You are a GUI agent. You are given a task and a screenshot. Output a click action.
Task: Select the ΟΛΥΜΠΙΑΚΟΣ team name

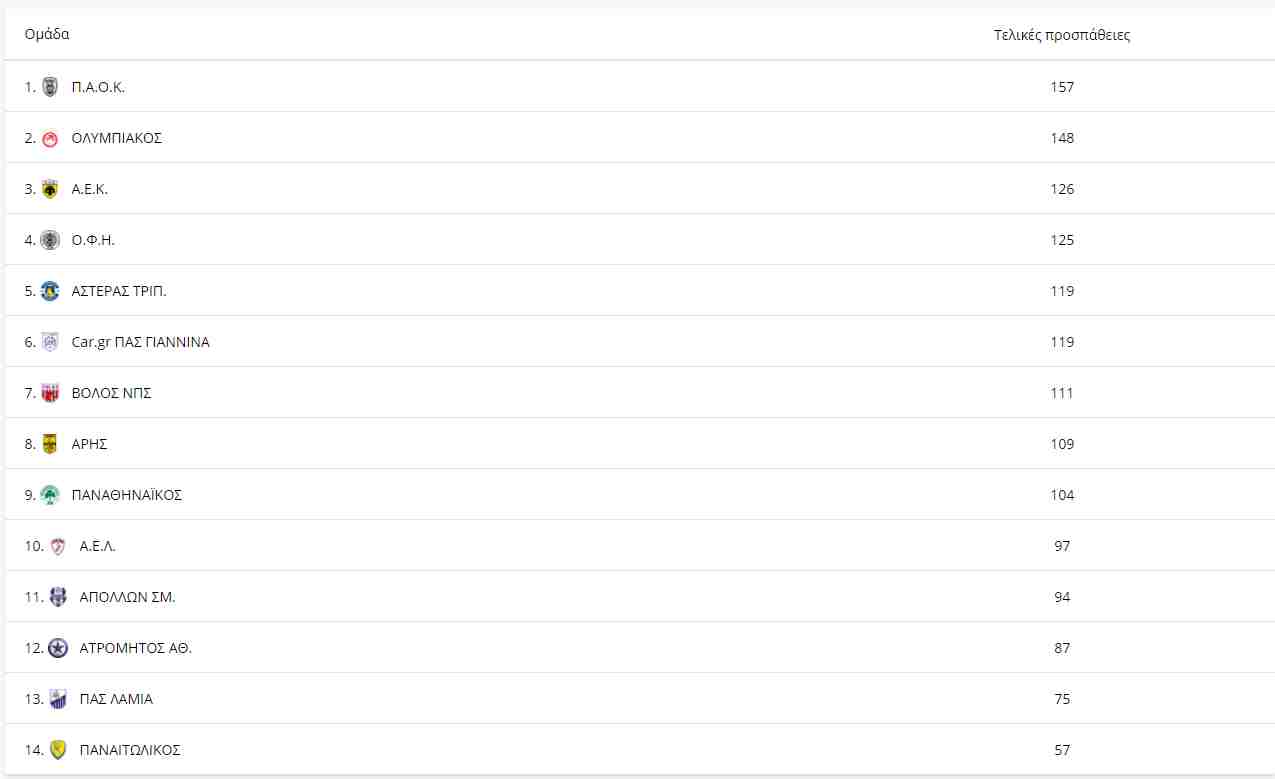[x=116, y=138]
